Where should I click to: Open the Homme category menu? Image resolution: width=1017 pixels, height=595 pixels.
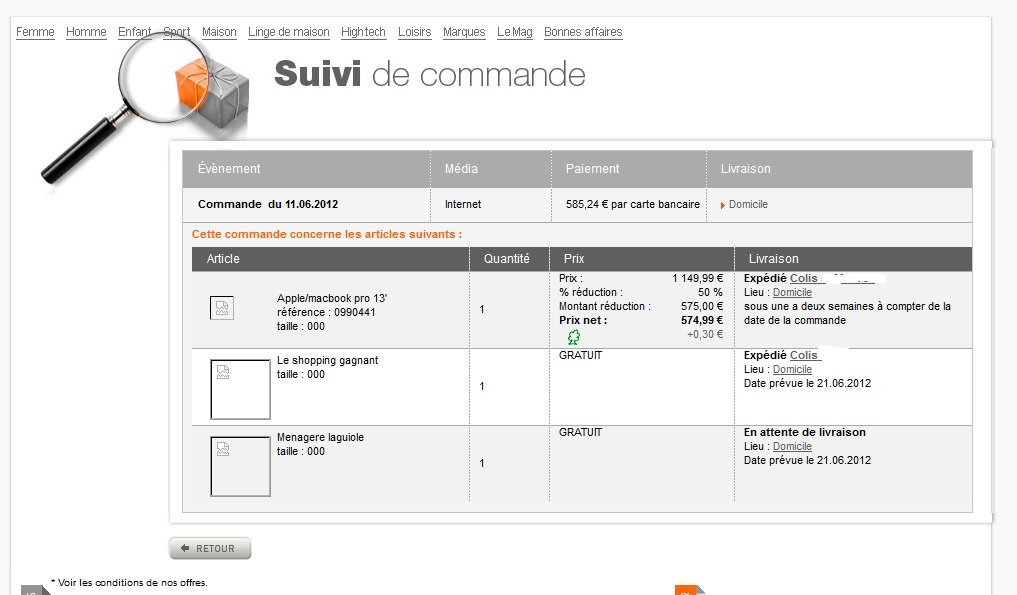(86, 32)
